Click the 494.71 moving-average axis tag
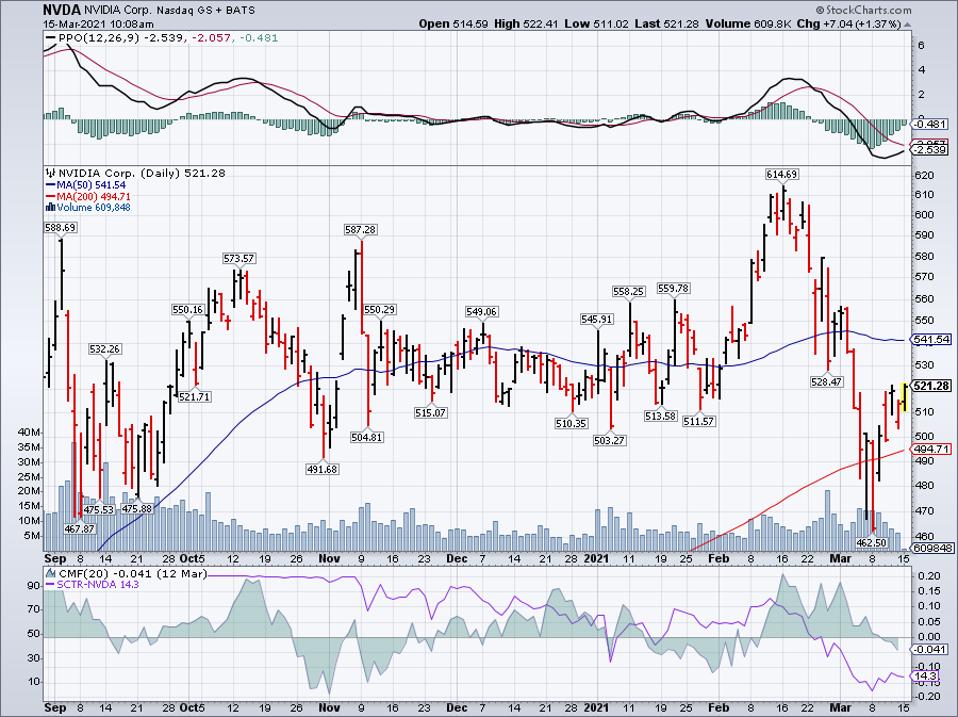Image resolution: width=958 pixels, height=717 pixels. [x=931, y=449]
